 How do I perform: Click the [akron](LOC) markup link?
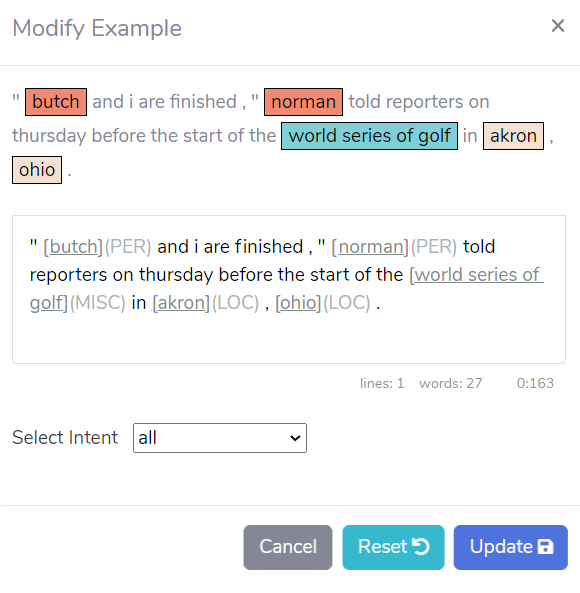click(x=206, y=303)
